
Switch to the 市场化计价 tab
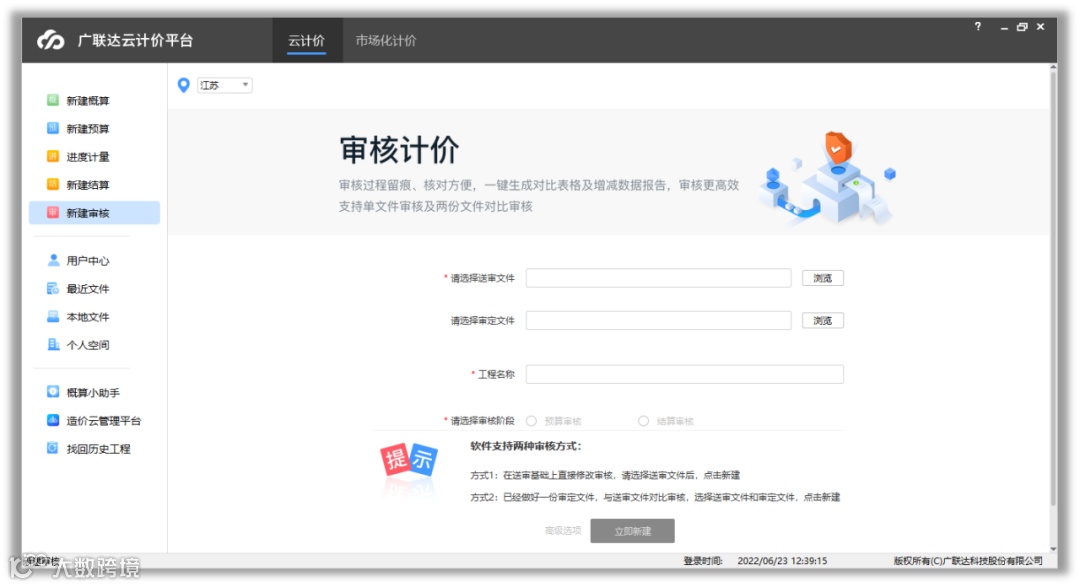(x=386, y=41)
